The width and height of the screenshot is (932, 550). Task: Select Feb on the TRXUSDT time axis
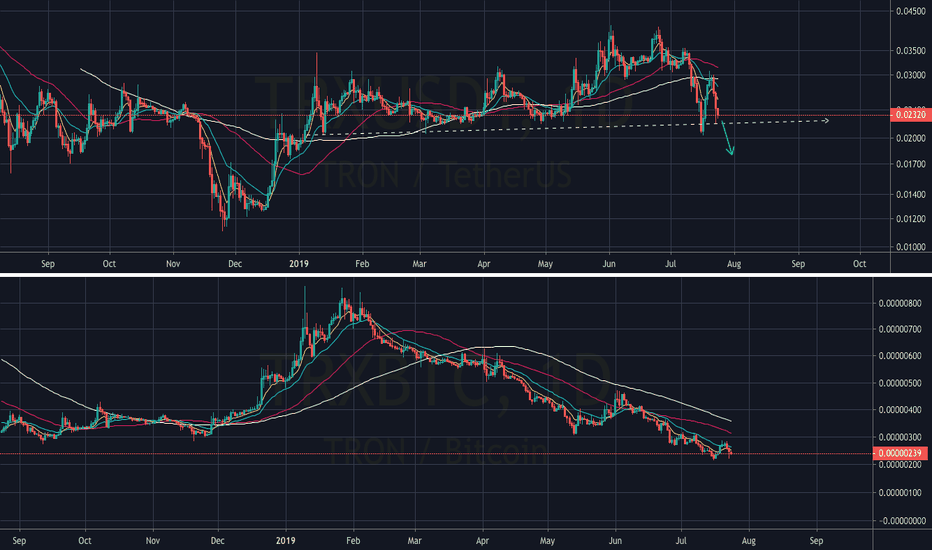click(x=362, y=263)
